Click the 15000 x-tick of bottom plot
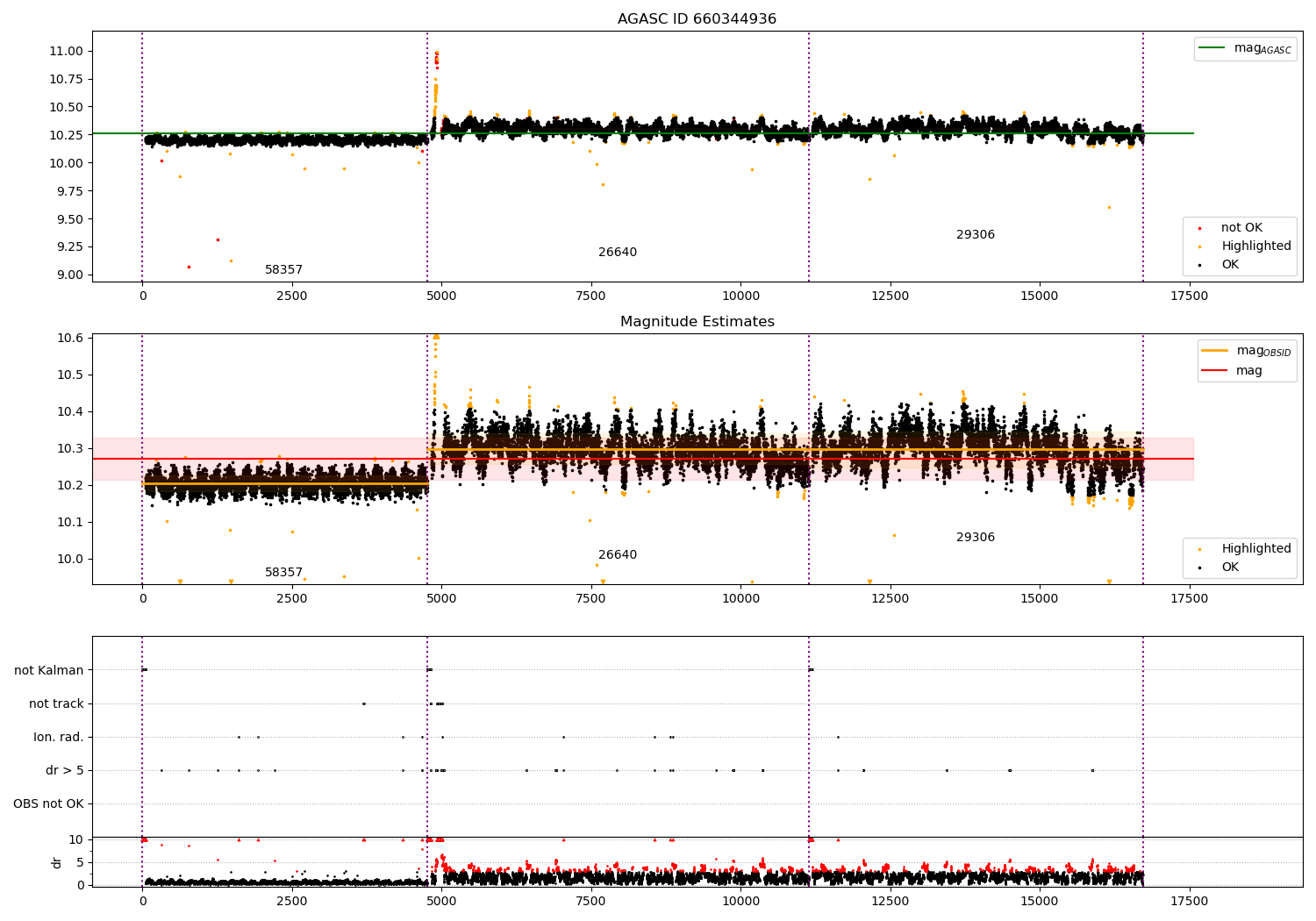Viewport: 1316px width, 921px height. click(x=1040, y=901)
